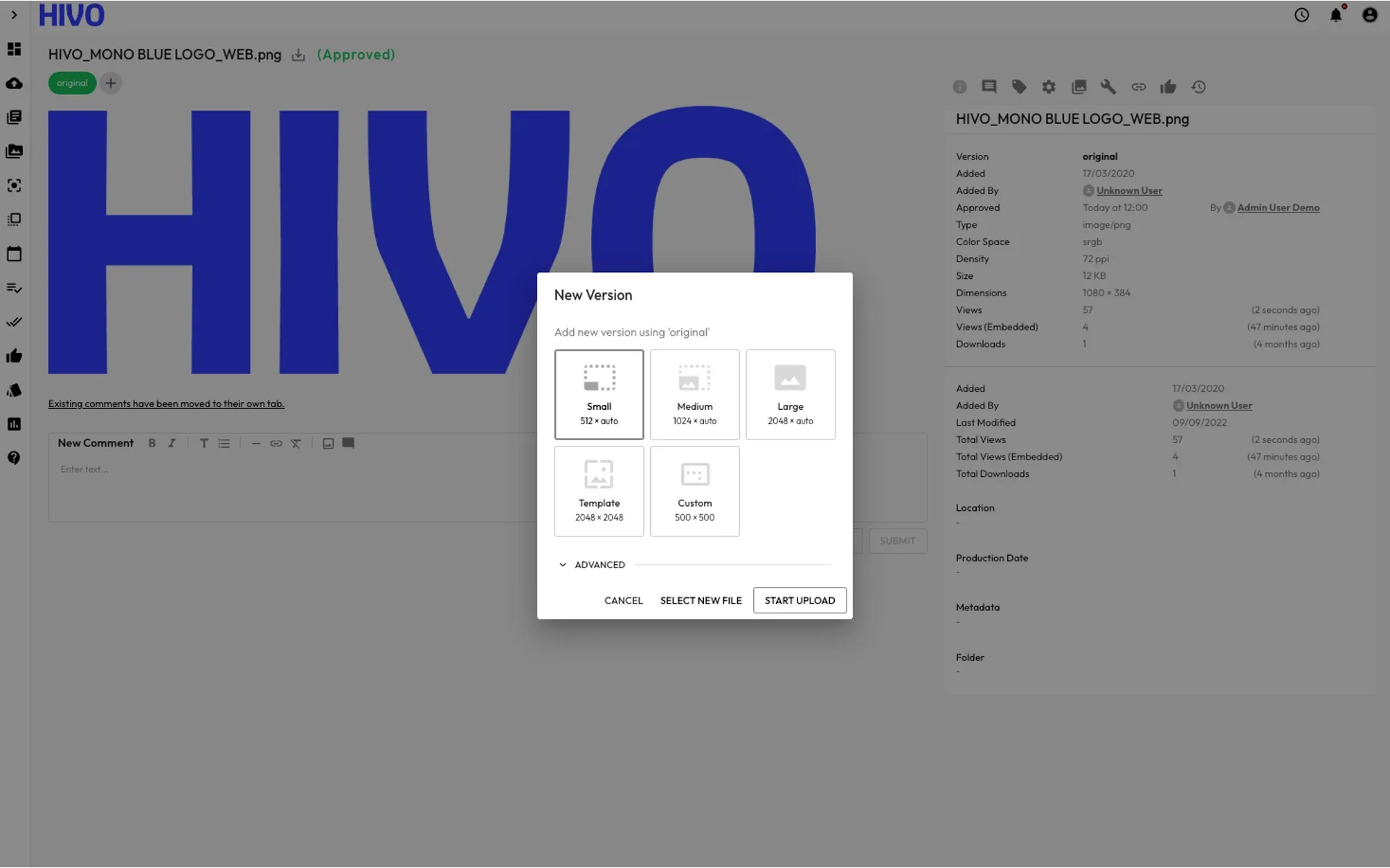Open 'Existing comments have been moved' link
1390x868 pixels.
tap(166, 404)
